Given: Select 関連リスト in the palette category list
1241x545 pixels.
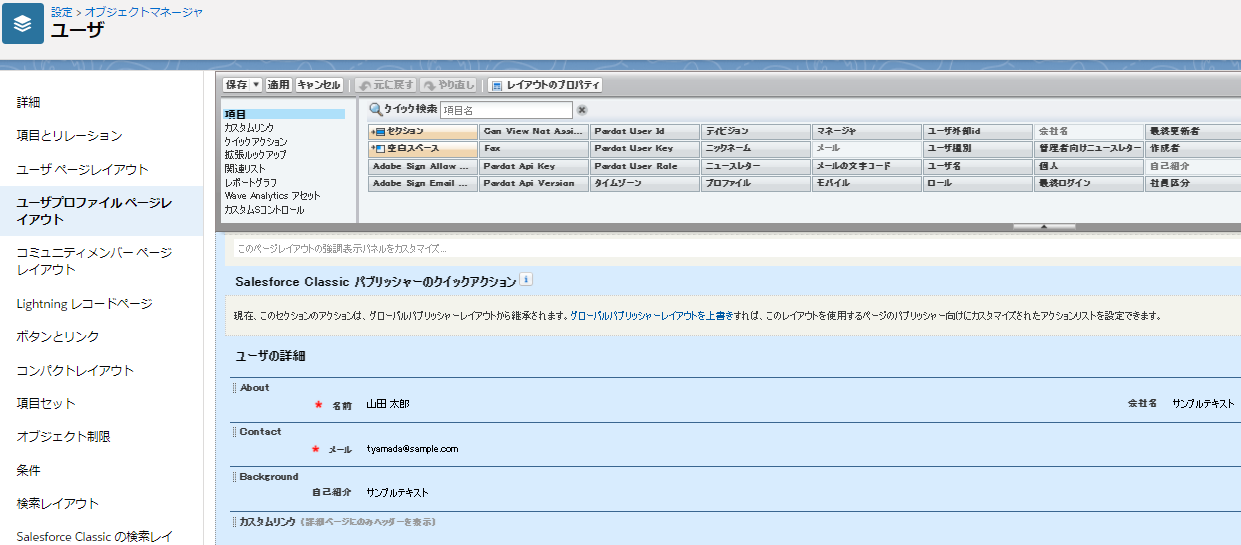Looking at the screenshot, I should [243, 169].
